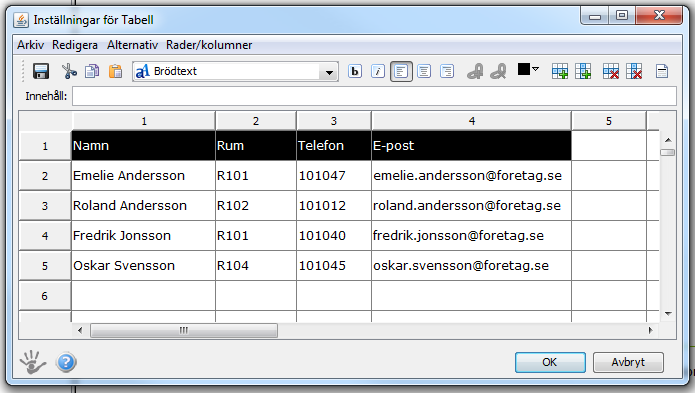Click cell Emelie Andersson
695x393 pixels.
[x=144, y=176]
